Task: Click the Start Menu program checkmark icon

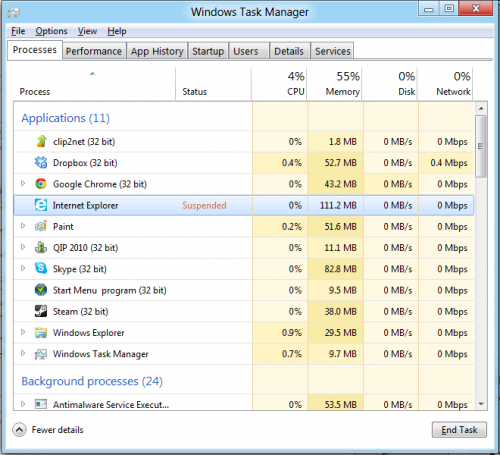Action: (41, 290)
